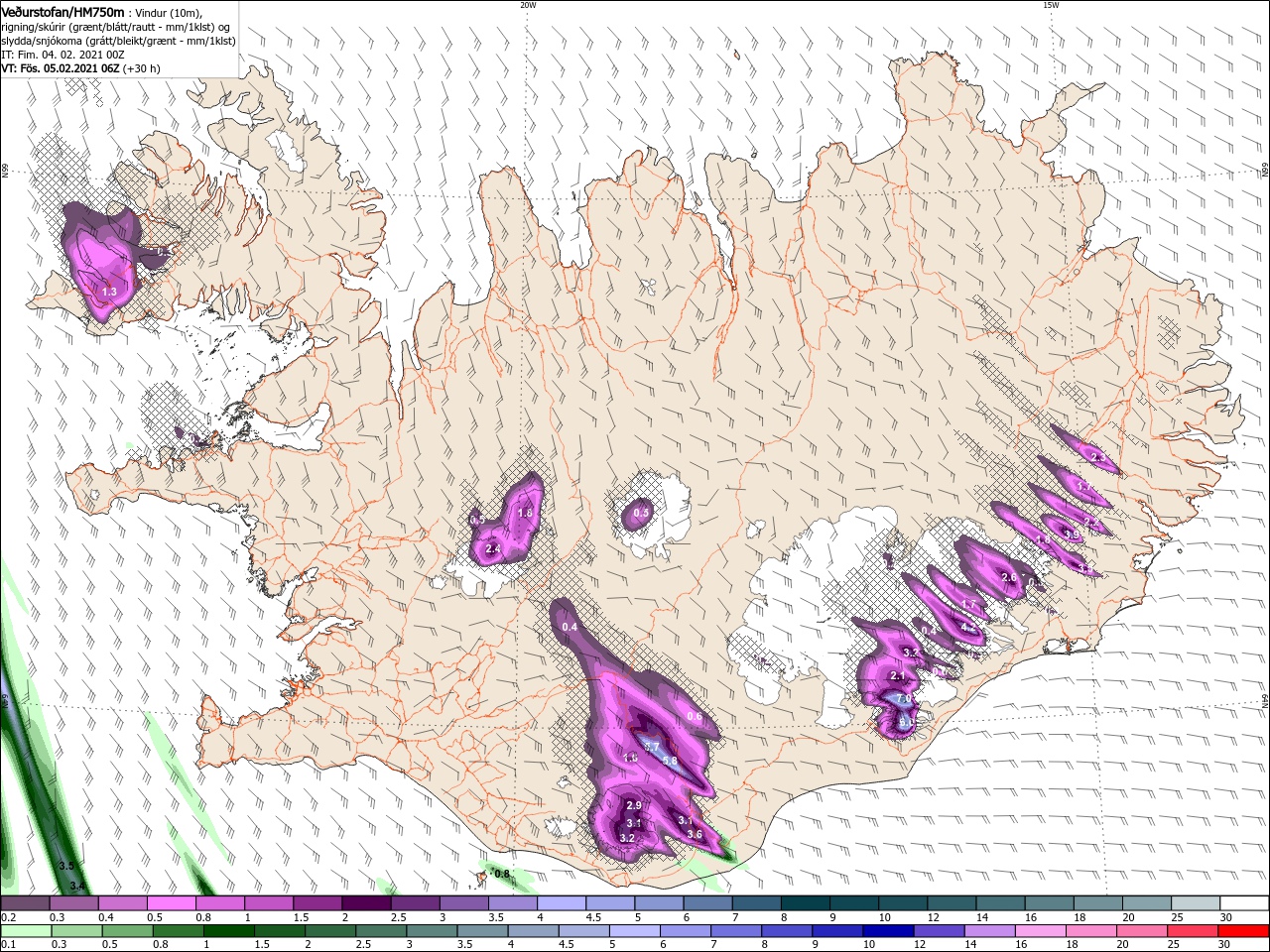Click the red swatch ending the lower scale
The height and width of the screenshot is (952, 1270).
pos(1243,931)
